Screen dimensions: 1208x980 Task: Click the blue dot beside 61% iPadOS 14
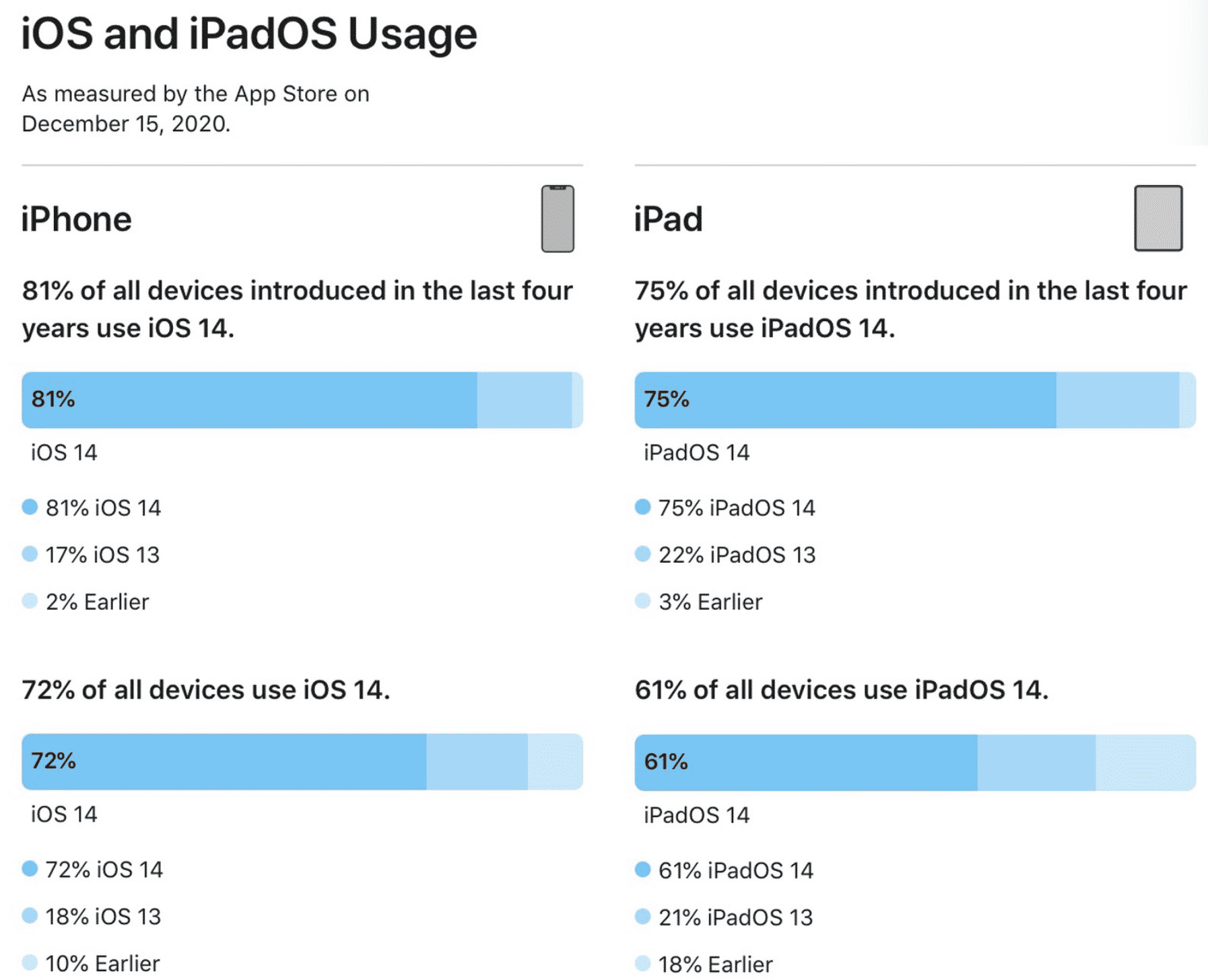tap(642, 870)
